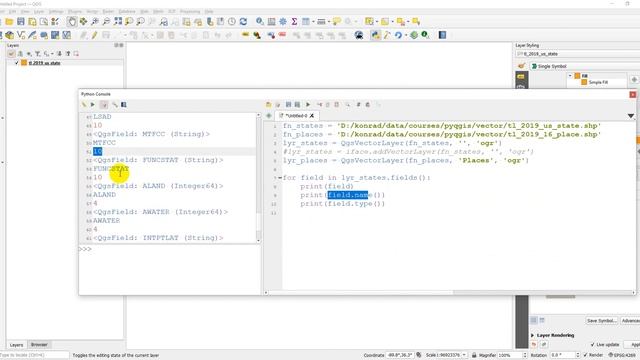Screen dimensions: 640x360
Task: Add symbol layer with green plus button
Action: coord(634,80)
